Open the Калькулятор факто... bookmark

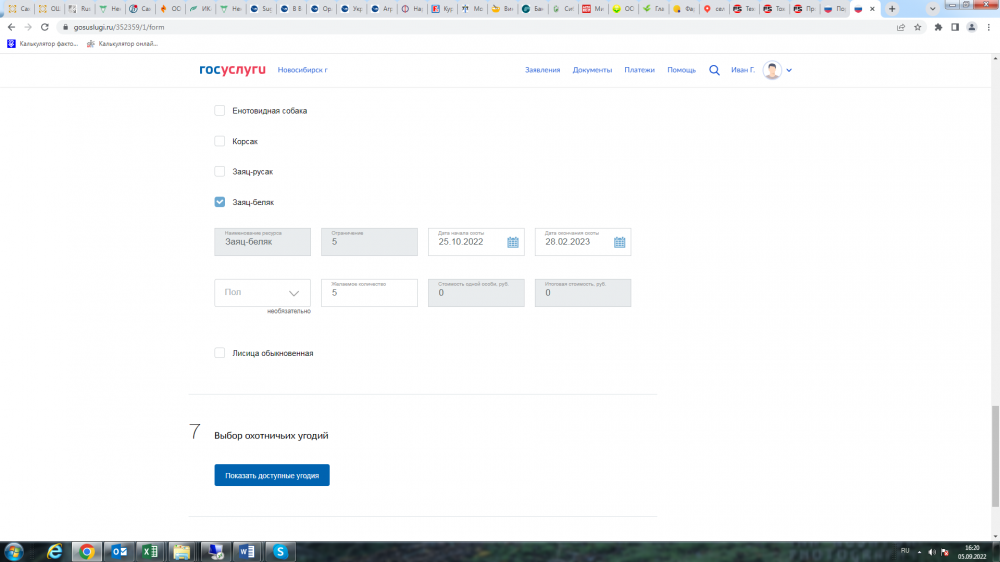tap(43, 44)
